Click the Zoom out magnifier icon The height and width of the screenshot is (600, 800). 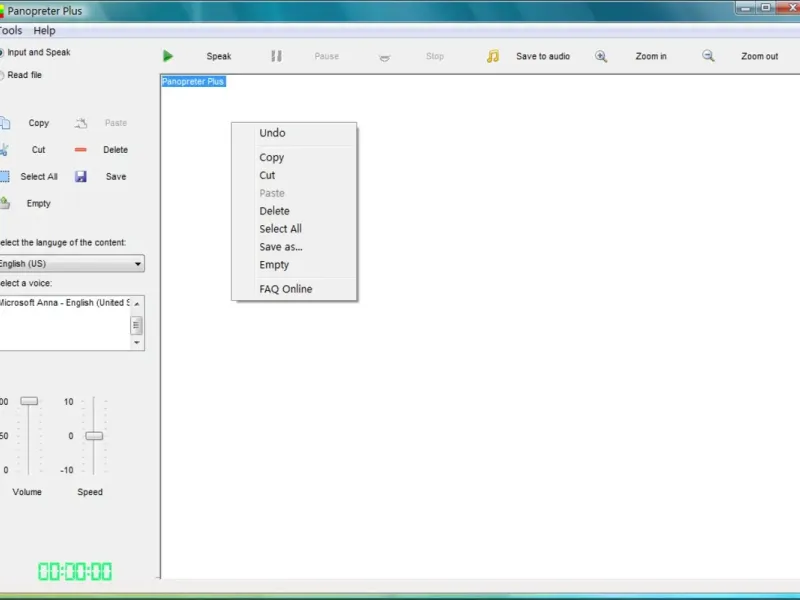(x=708, y=56)
